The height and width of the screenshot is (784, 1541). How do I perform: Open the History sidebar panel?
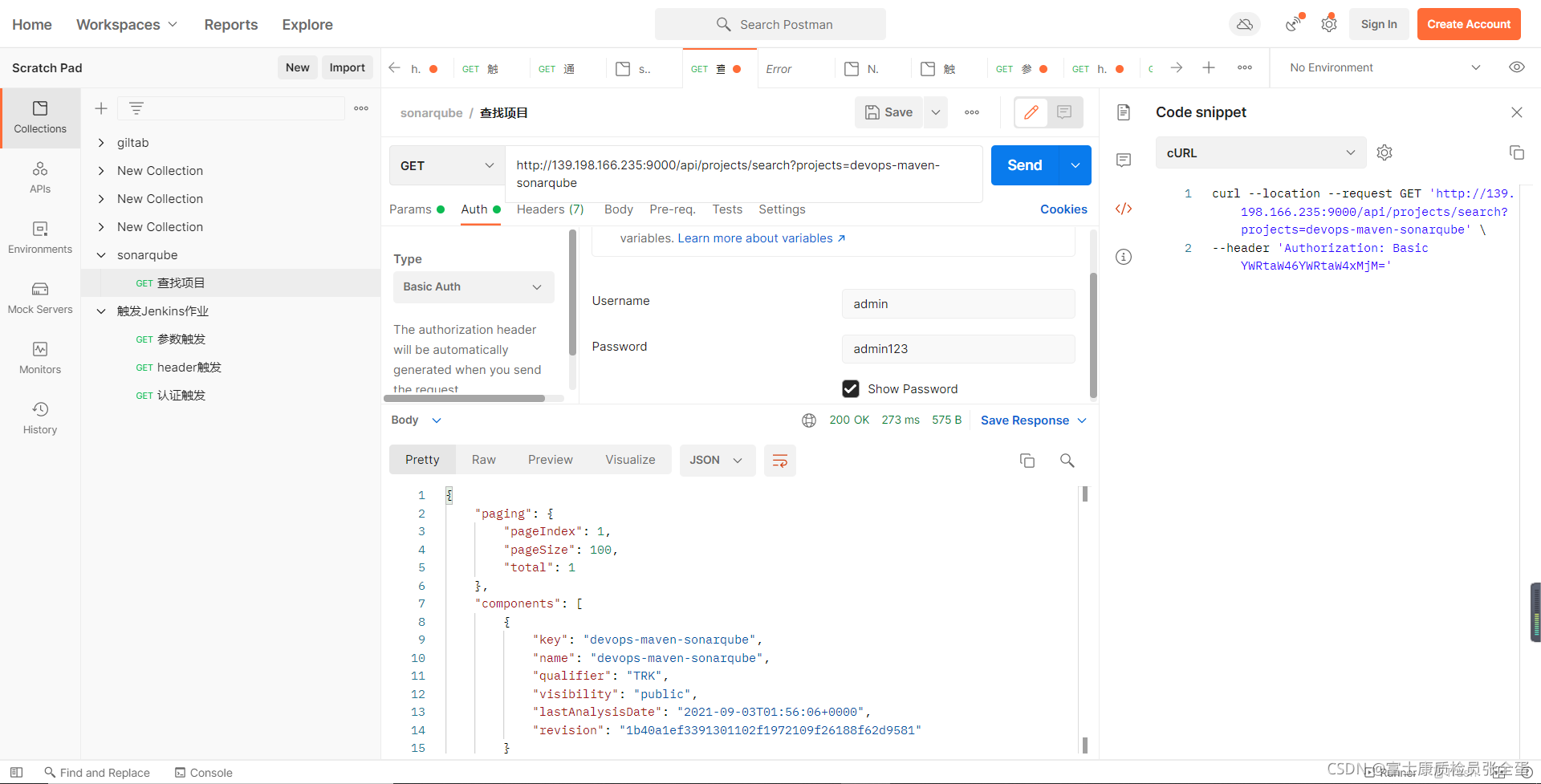(40, 418)
